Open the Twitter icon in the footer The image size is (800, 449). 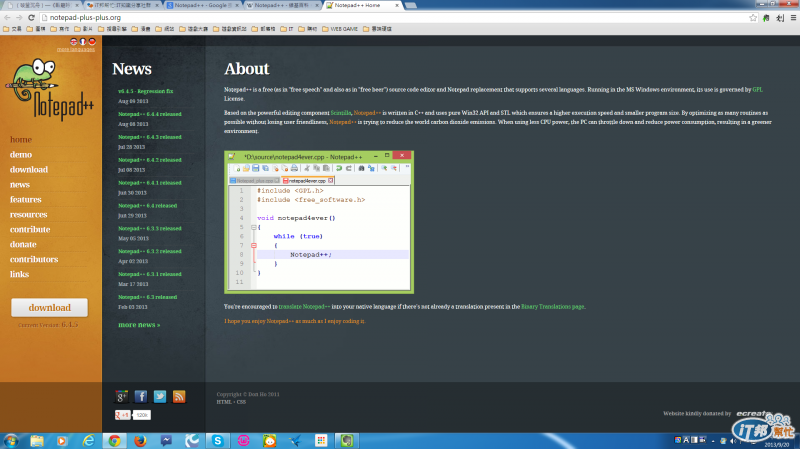coord(160,396)
